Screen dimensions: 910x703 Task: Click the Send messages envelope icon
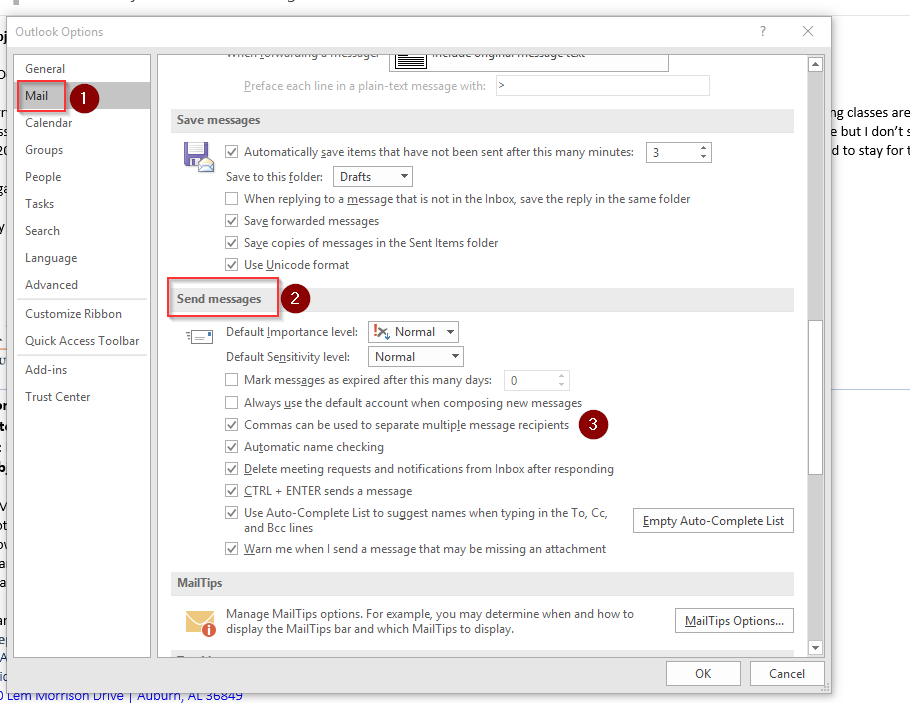tap(200, 339)
